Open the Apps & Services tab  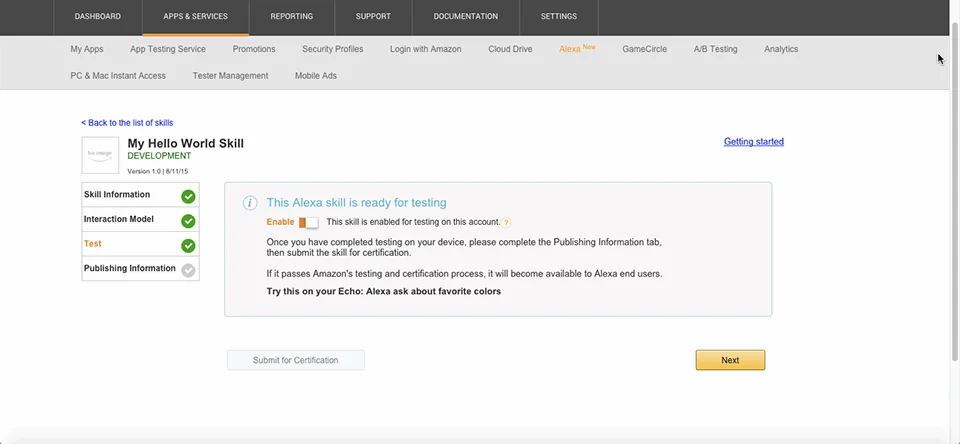pyautogui.click(x=195, y=17)
